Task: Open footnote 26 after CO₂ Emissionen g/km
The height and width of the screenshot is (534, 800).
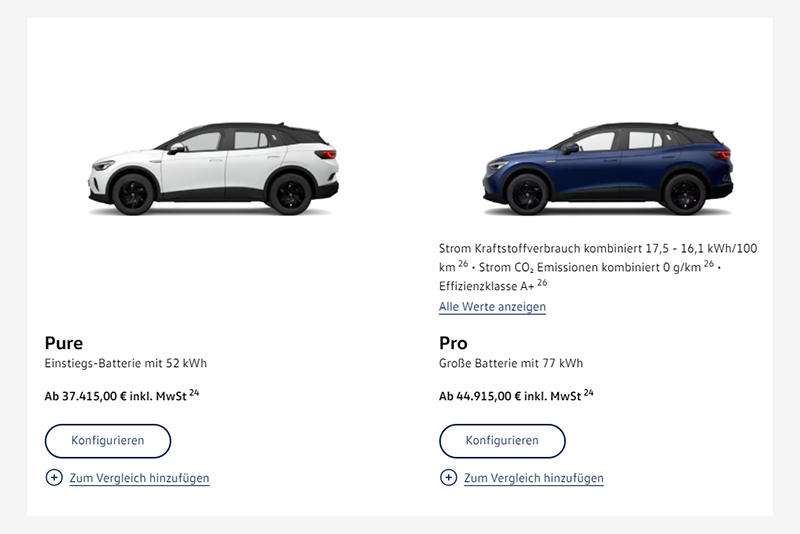Action: point(708,265)
